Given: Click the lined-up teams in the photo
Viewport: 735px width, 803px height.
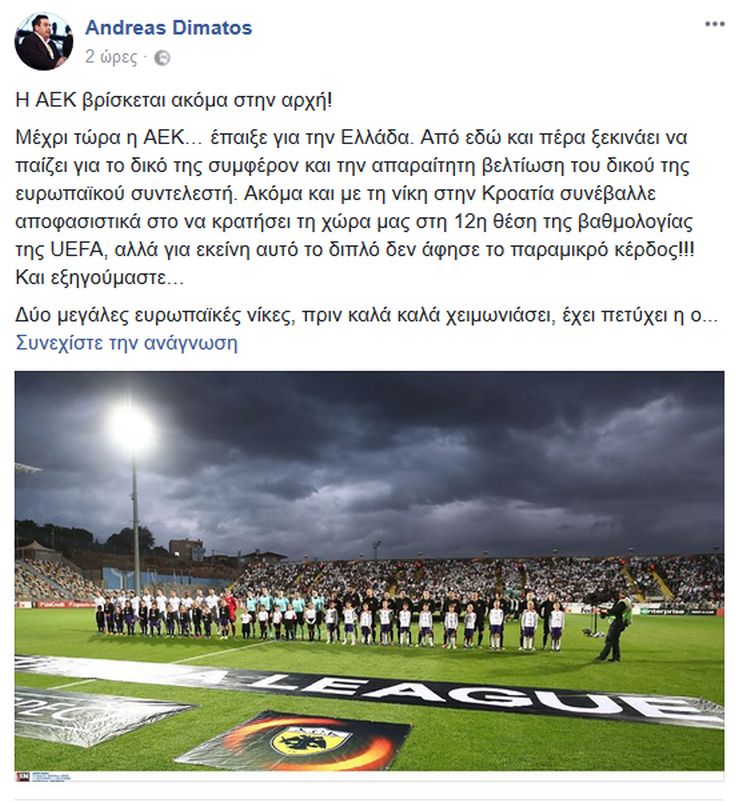Looking at the screenshot, I should click(329, 618).
